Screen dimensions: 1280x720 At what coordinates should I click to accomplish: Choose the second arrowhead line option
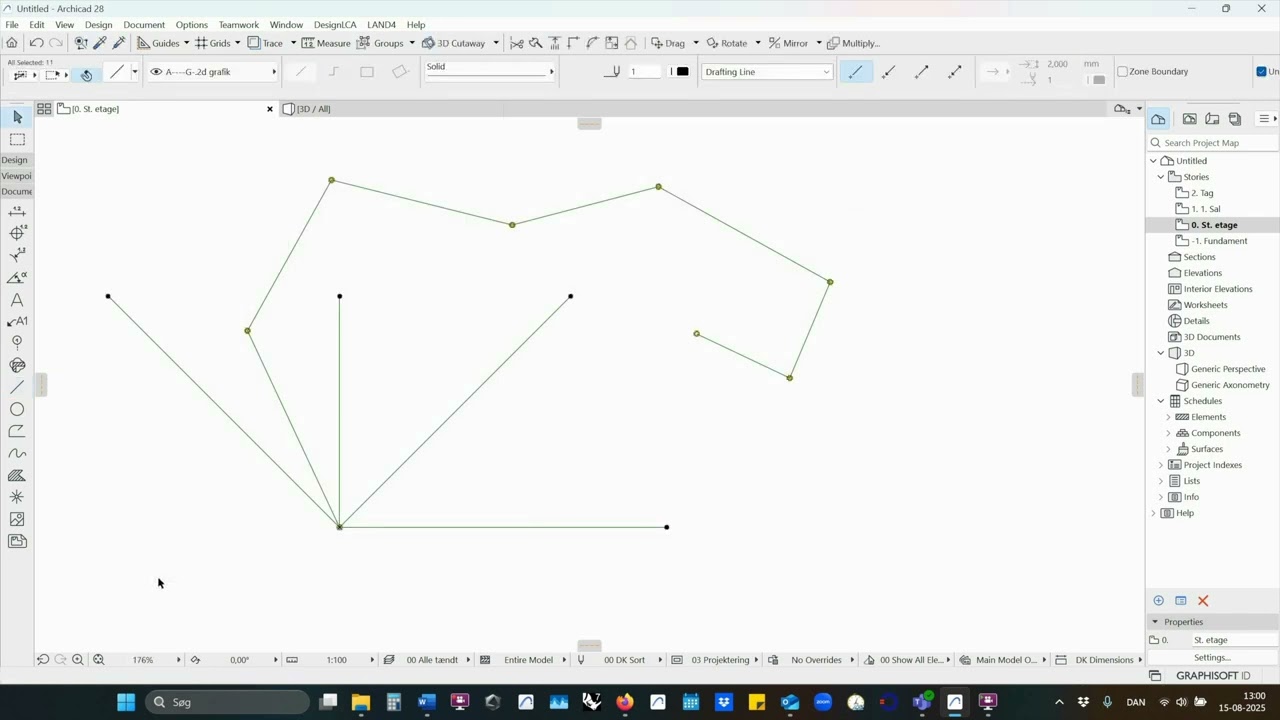tap(889, 72)
